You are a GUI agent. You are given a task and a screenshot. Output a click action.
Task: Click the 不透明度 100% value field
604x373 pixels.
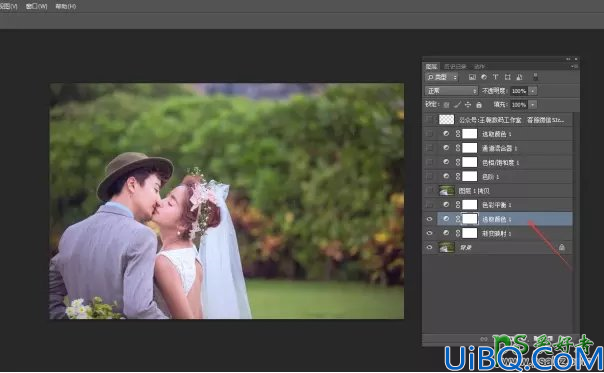pyautogui.click(x=519, y=91)
